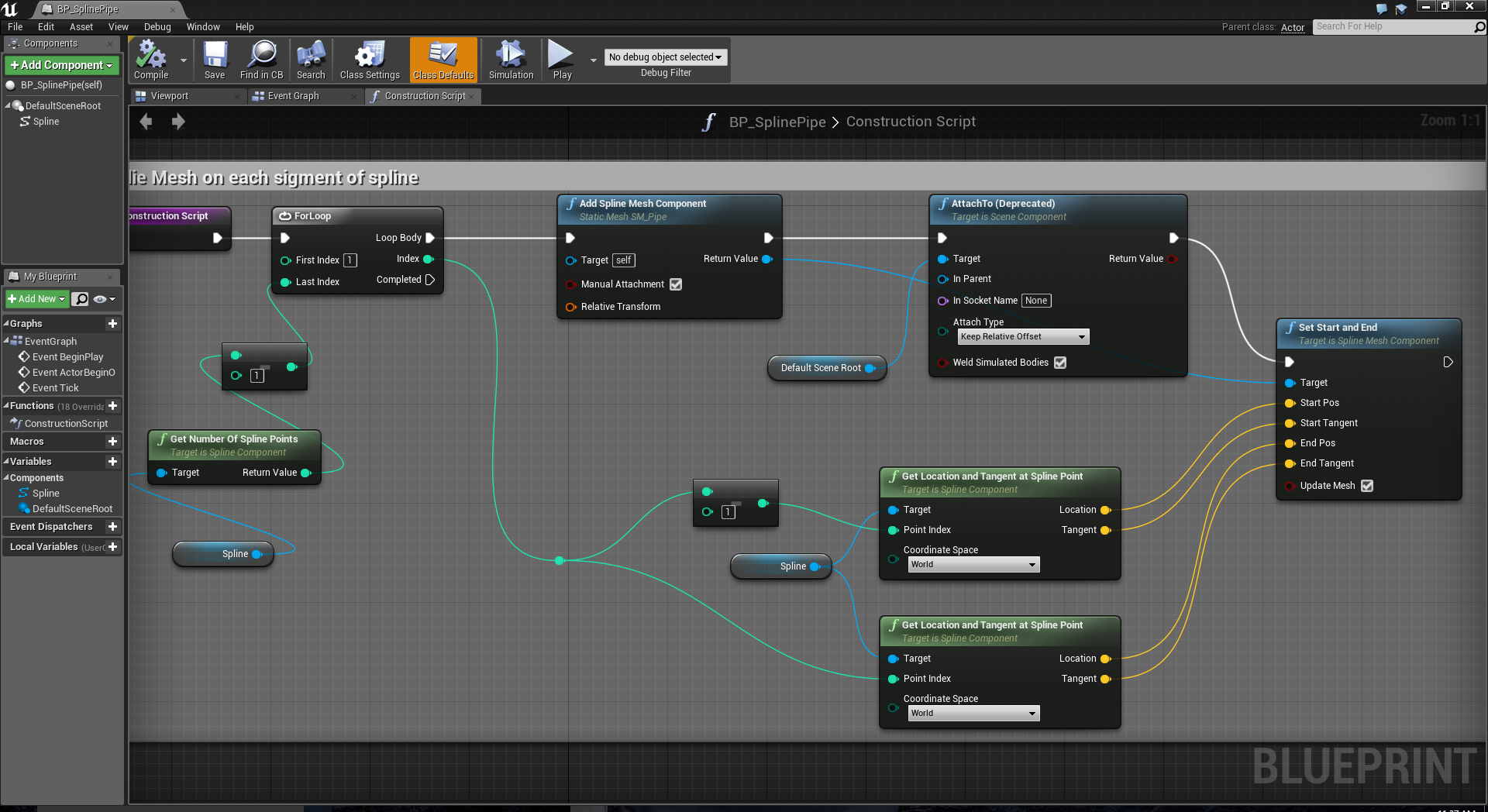The image size is (1488, 812).
Task: Uncheck Weld Simulated Bodies
Action: click(1060, 362)
